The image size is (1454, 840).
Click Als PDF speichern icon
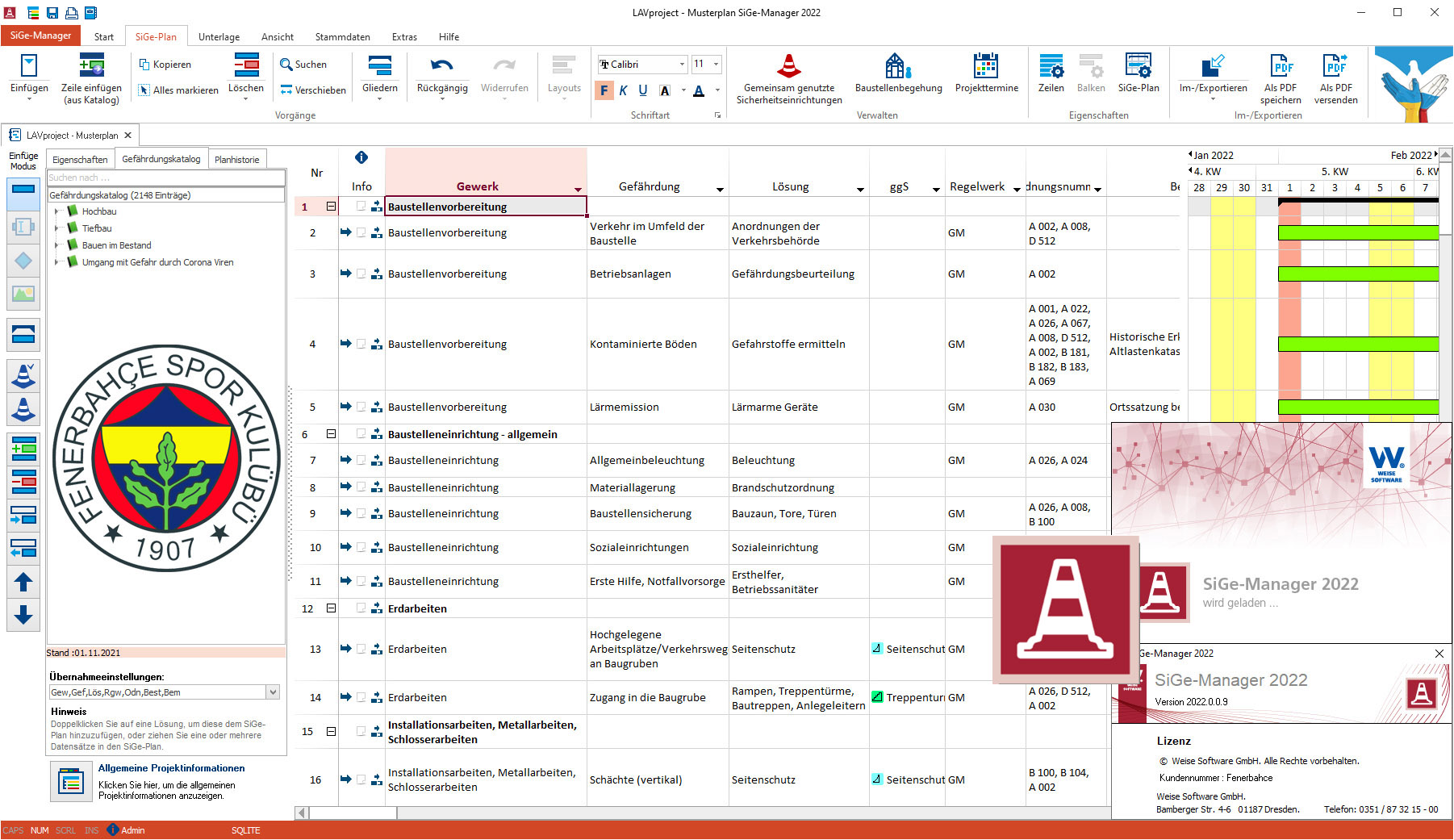point(1281,66)
